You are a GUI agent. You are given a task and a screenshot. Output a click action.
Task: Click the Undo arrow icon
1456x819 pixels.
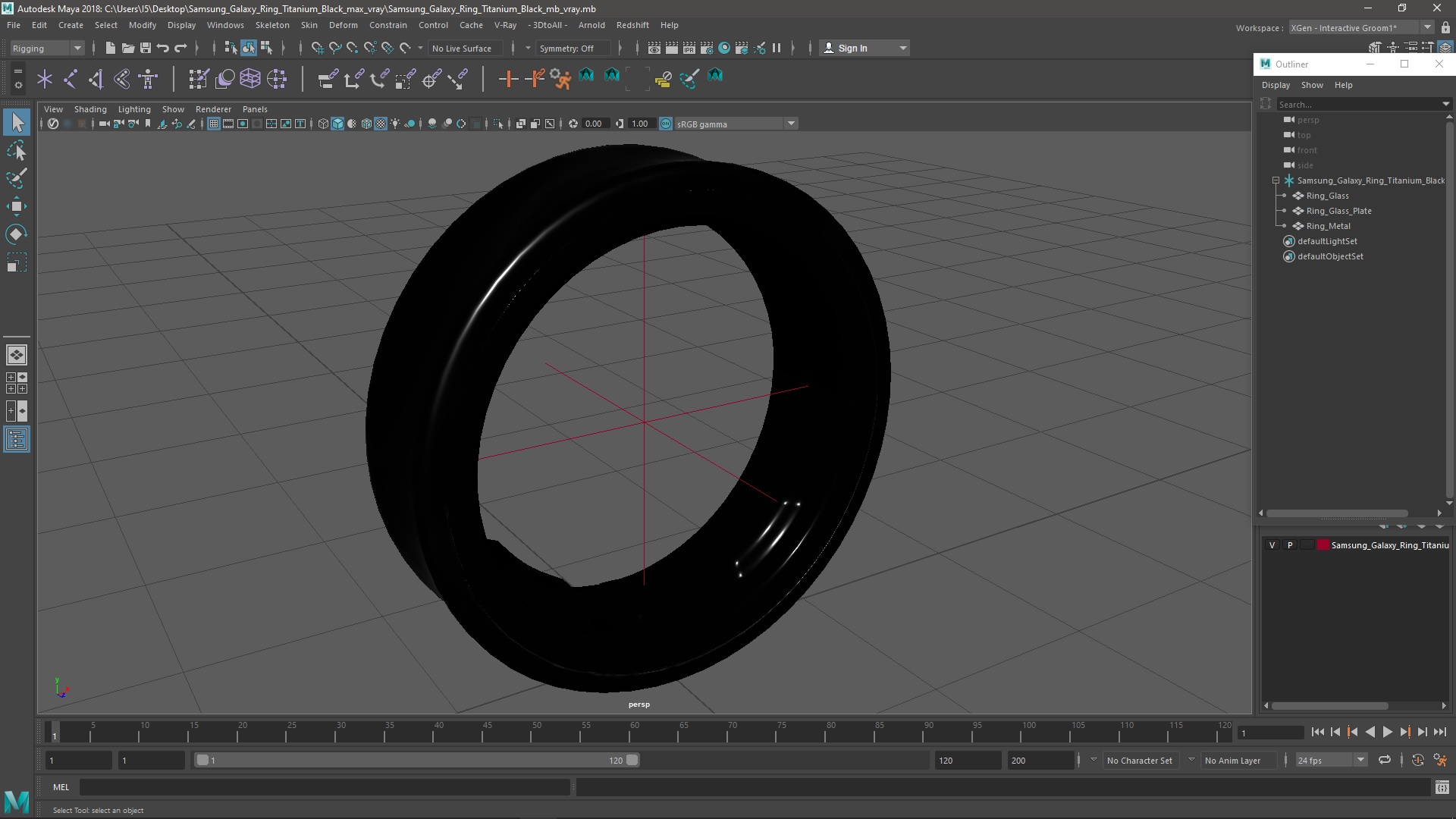pyautogui.click(x=163, y=48)
